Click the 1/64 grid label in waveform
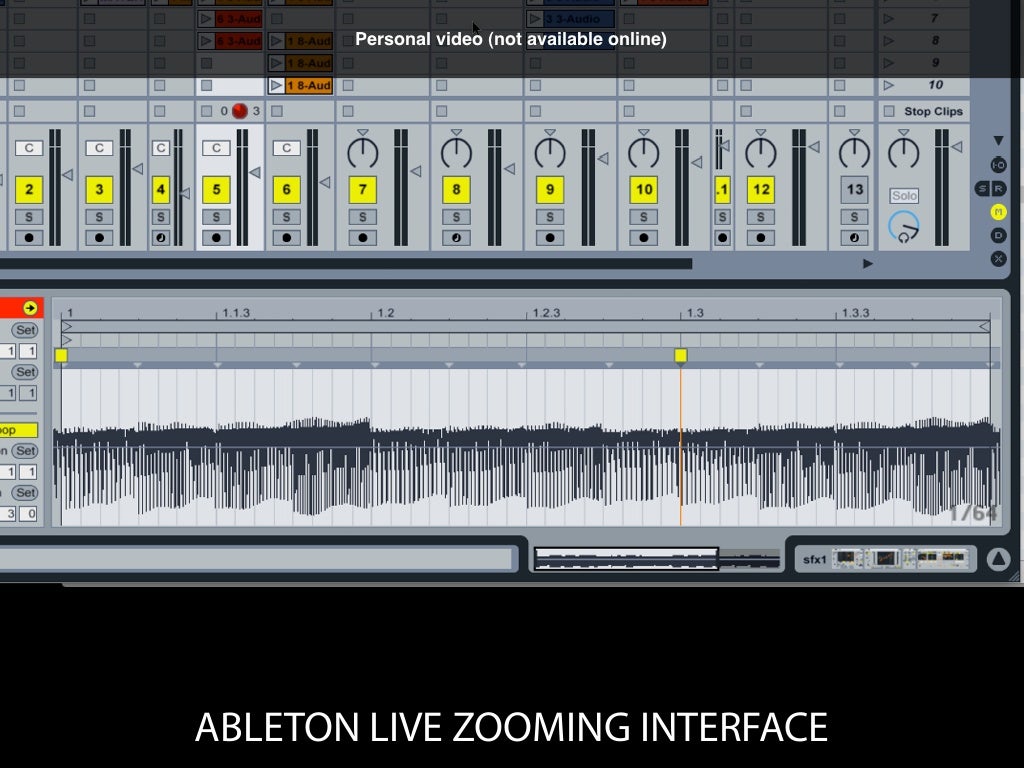The image size is (1024, 768). coord(974,513)
